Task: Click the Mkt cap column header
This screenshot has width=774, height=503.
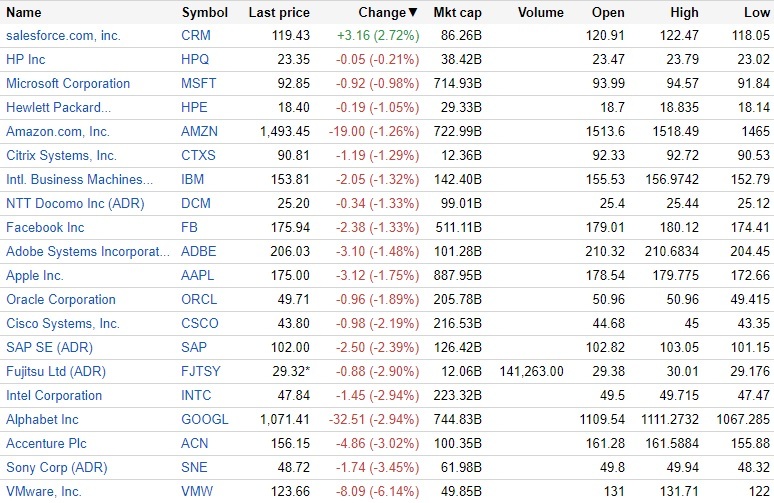Action: click(x=458, y=13)
